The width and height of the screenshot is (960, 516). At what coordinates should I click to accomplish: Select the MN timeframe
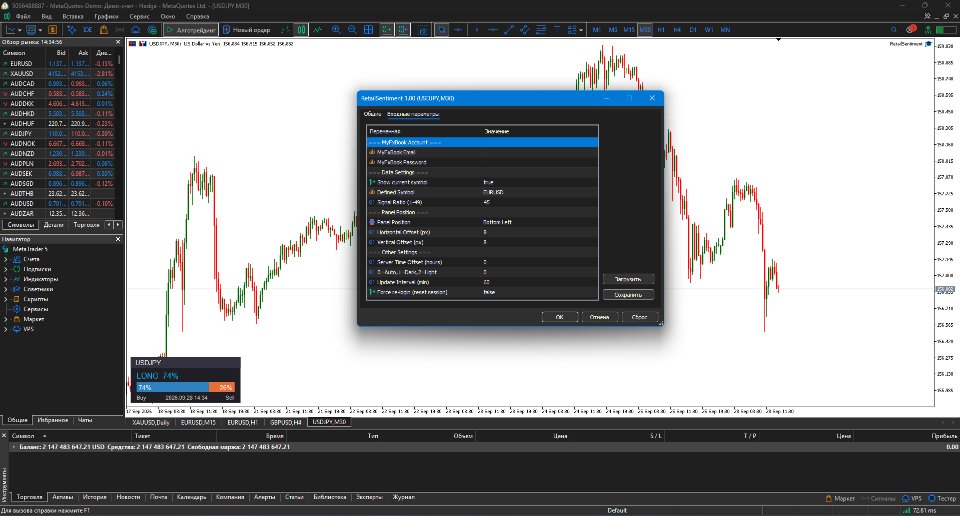click(725, 29)
